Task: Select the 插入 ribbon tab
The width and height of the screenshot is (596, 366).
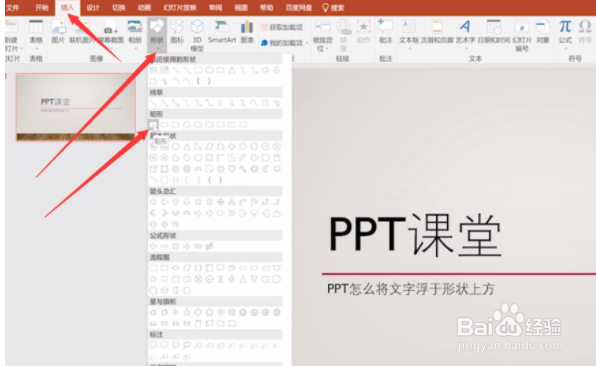Action: click(x=67, y=7)
